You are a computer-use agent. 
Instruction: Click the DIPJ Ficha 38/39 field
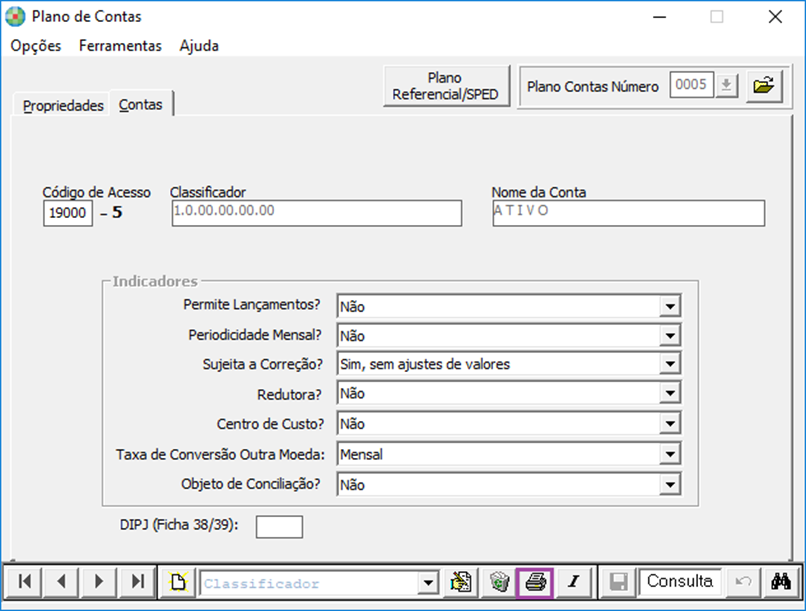tap(279, 527)
